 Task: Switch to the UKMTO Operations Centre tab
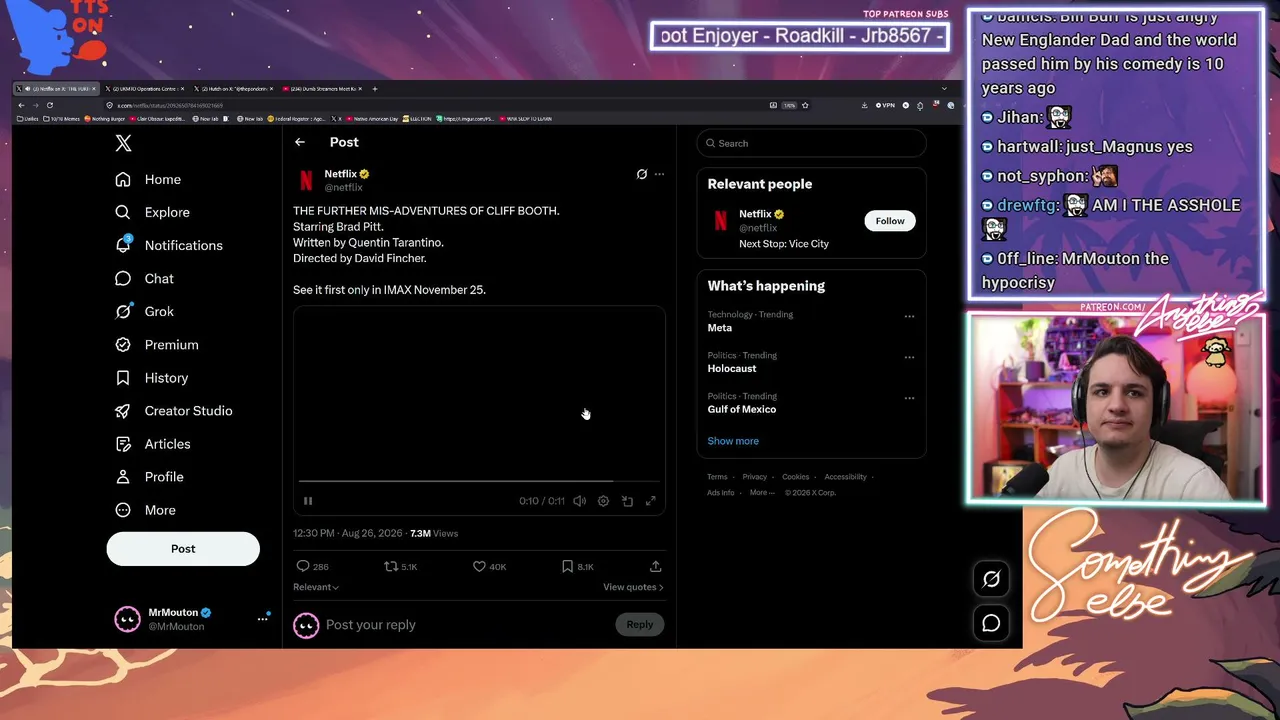coord(144,89)
